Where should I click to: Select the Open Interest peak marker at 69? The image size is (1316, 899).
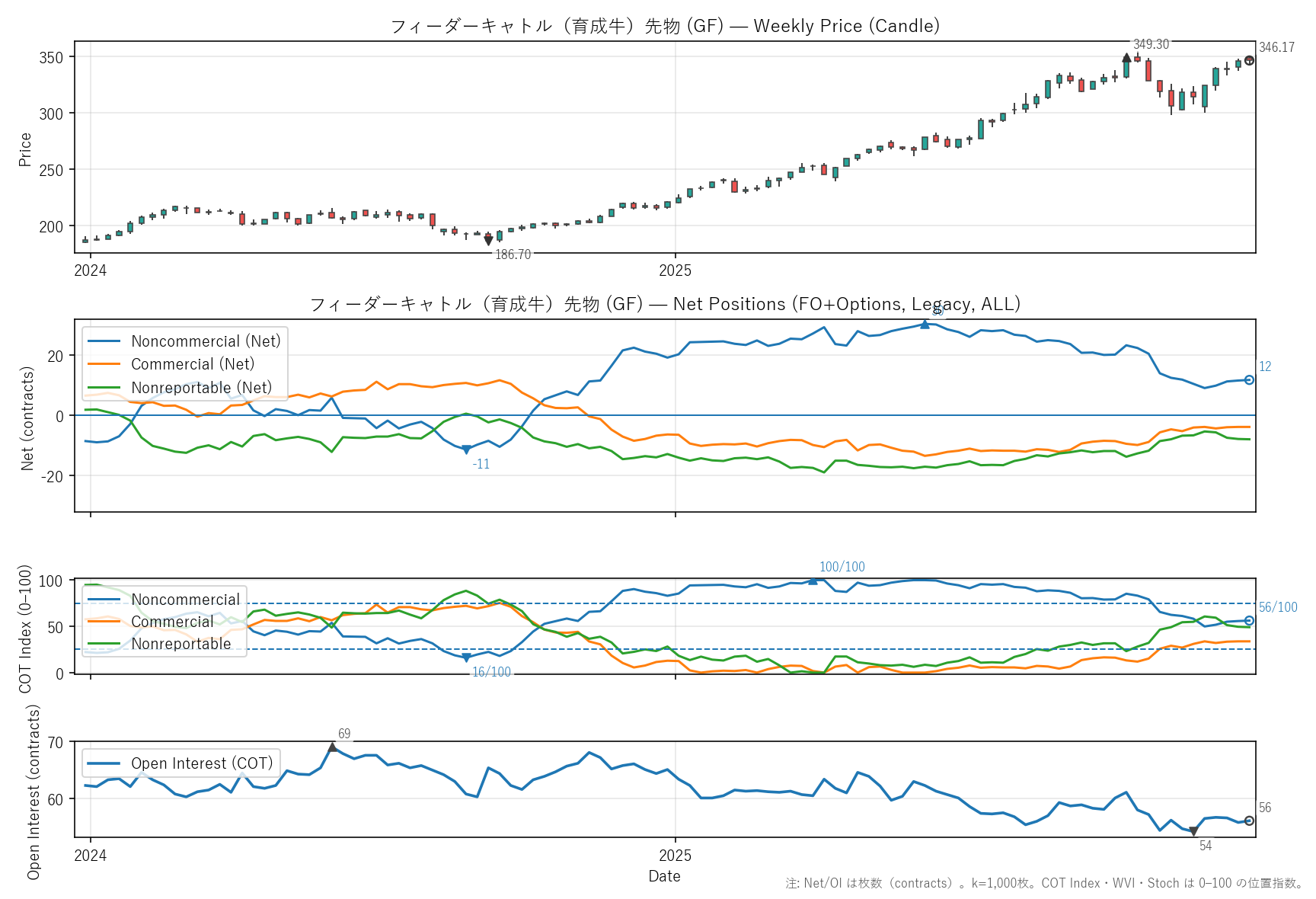332,747
